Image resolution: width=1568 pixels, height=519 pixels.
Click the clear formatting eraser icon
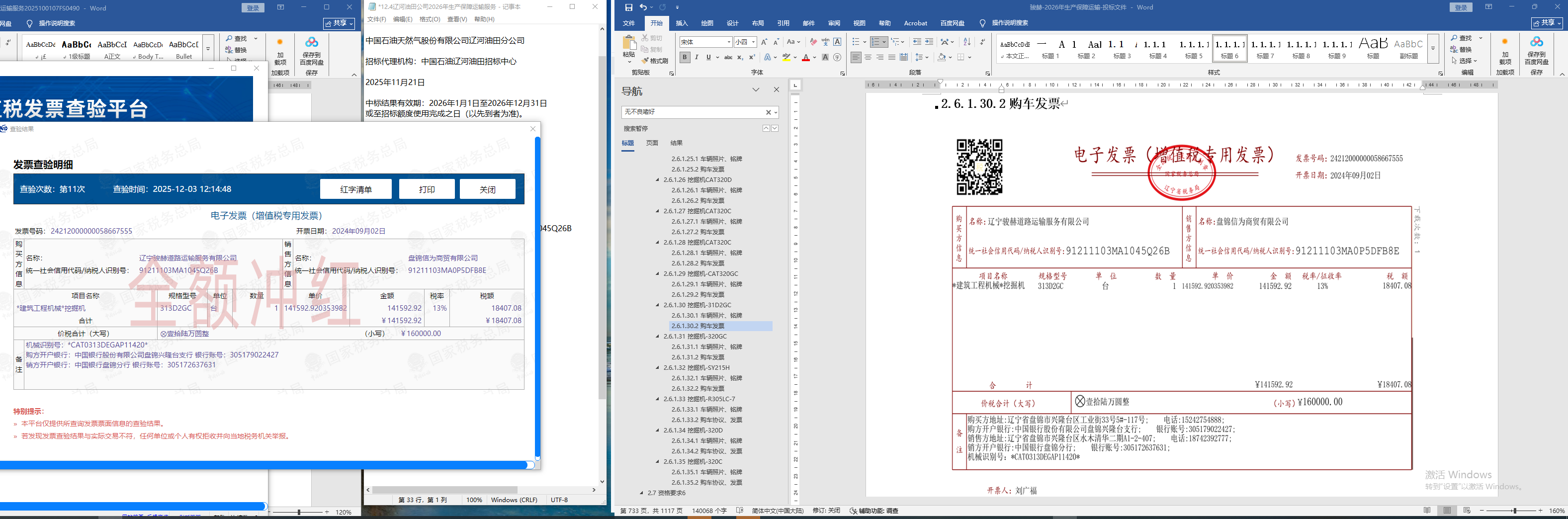point(813,42)
